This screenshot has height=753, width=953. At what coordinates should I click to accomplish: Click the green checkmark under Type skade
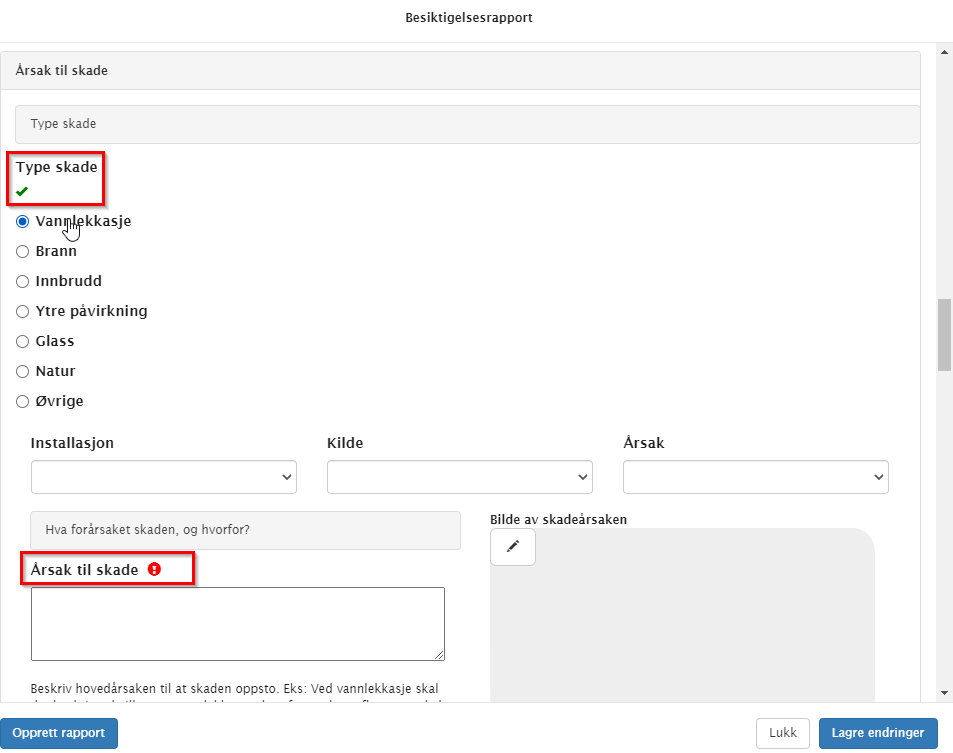coord(22,191)
